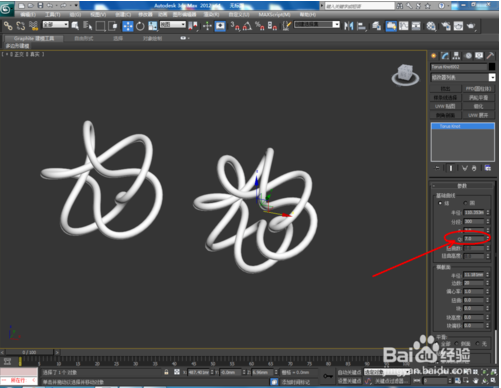Click the UVW Map modifier button
This screenshot has height=388, width=501.
click(445, 106)
